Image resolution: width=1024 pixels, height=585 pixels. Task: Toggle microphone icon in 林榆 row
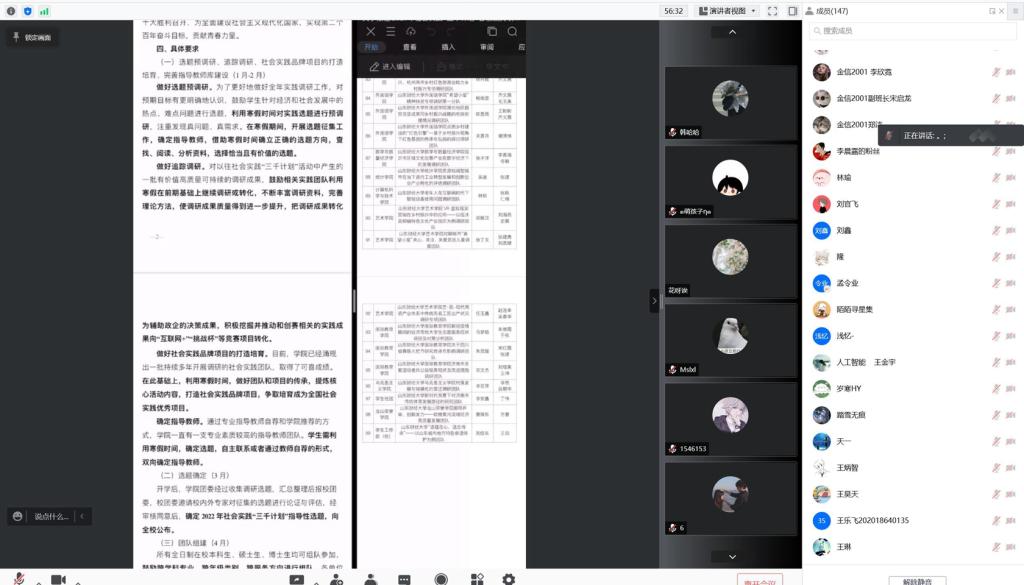click(x=996, y=178)
